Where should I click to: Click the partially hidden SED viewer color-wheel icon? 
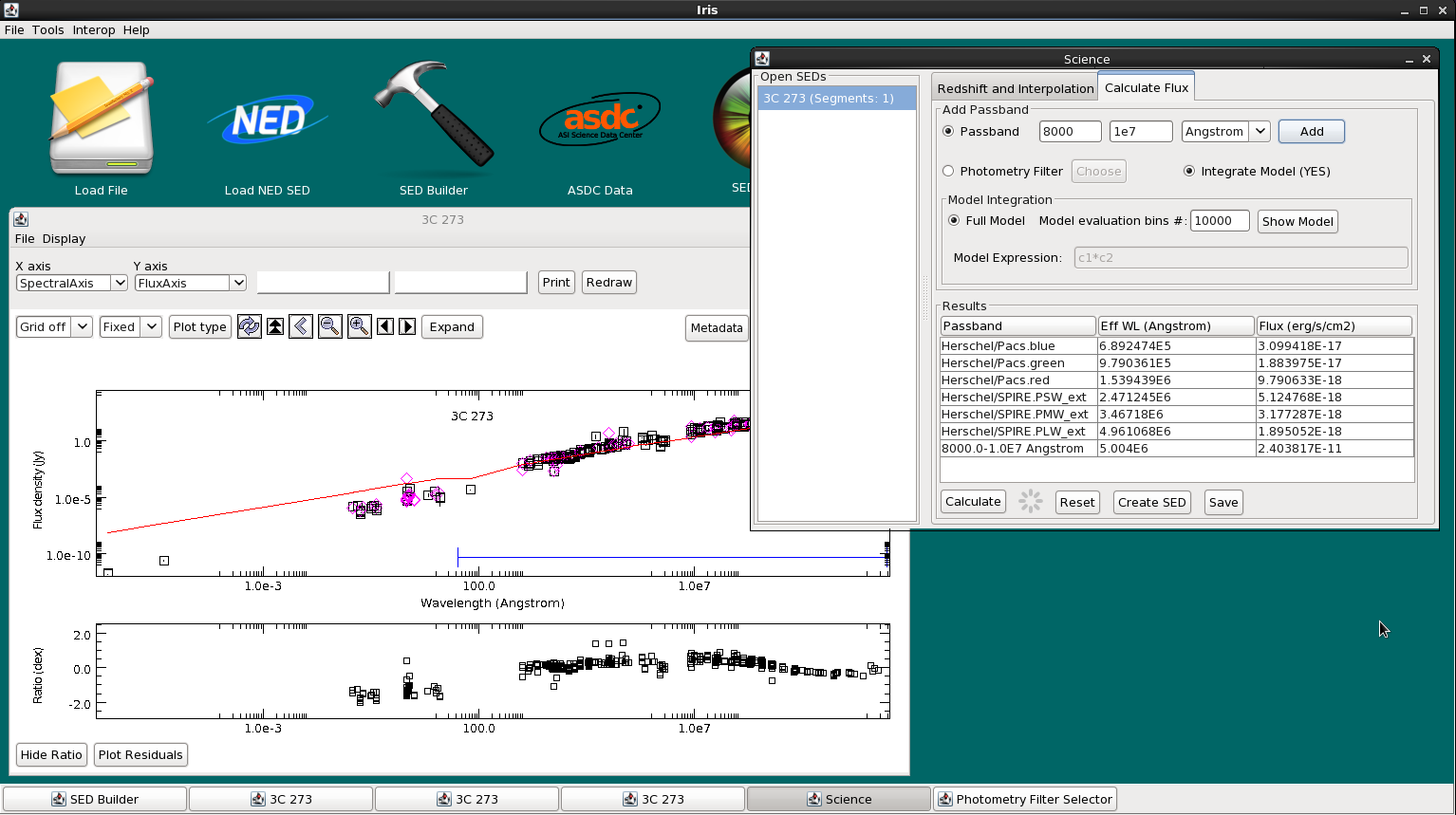point(732,119)
